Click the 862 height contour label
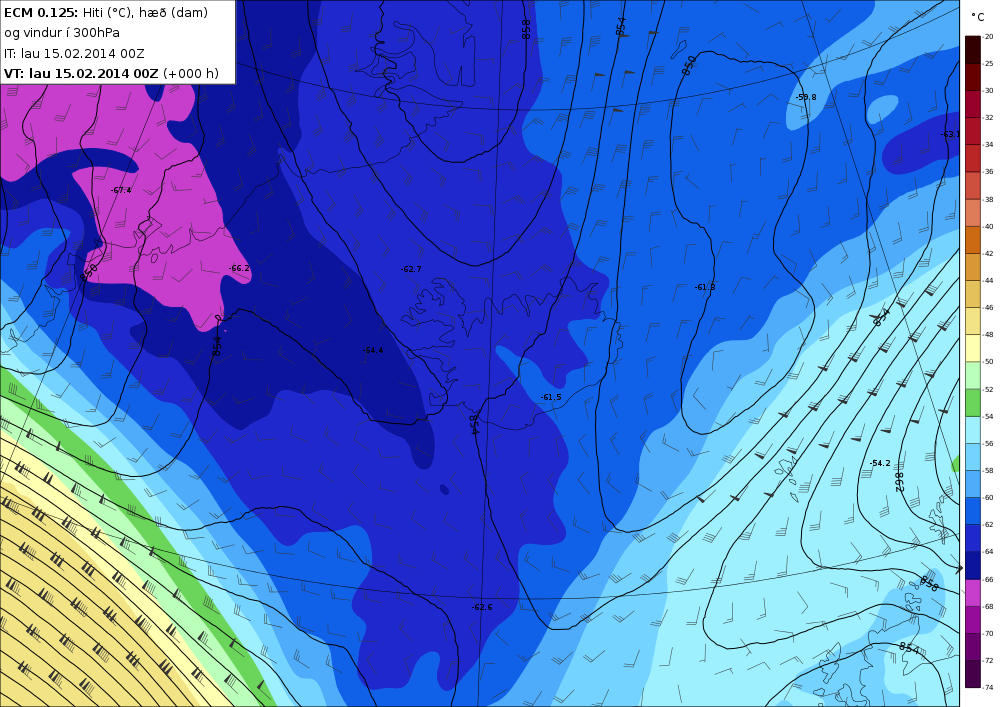The image size is (1000, 707). coord(898,481)
